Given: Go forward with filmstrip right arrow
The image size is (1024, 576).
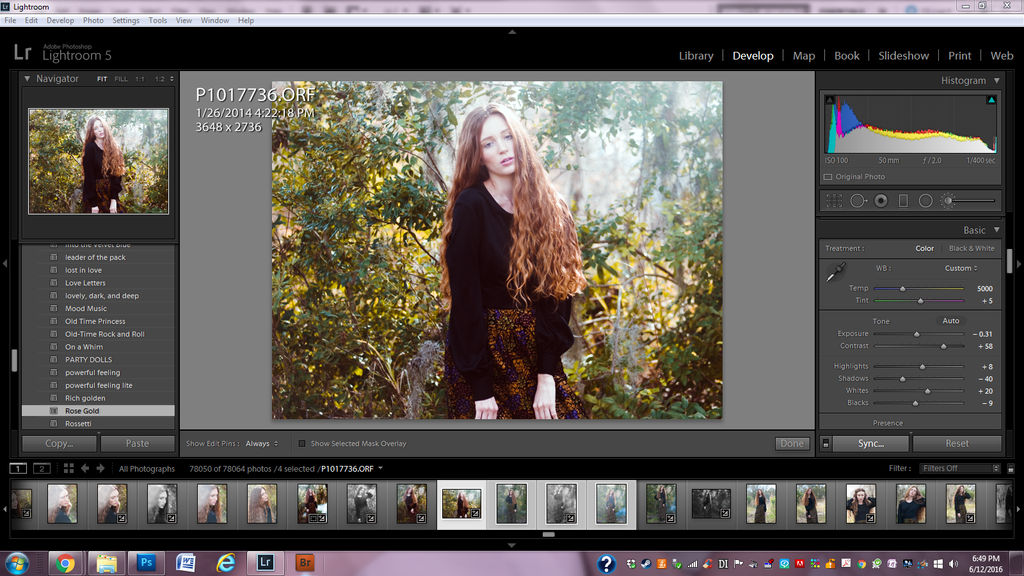Looking at the screenshot, I should pos(101,468).
